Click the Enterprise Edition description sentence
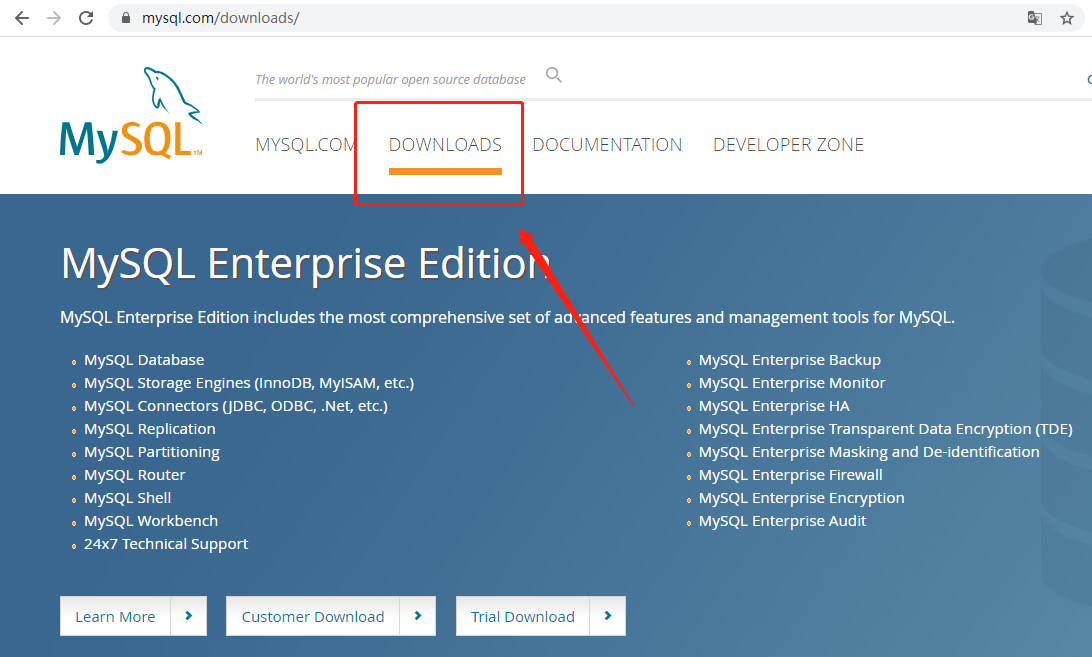 pyautogui.click(x=507, y=318)
